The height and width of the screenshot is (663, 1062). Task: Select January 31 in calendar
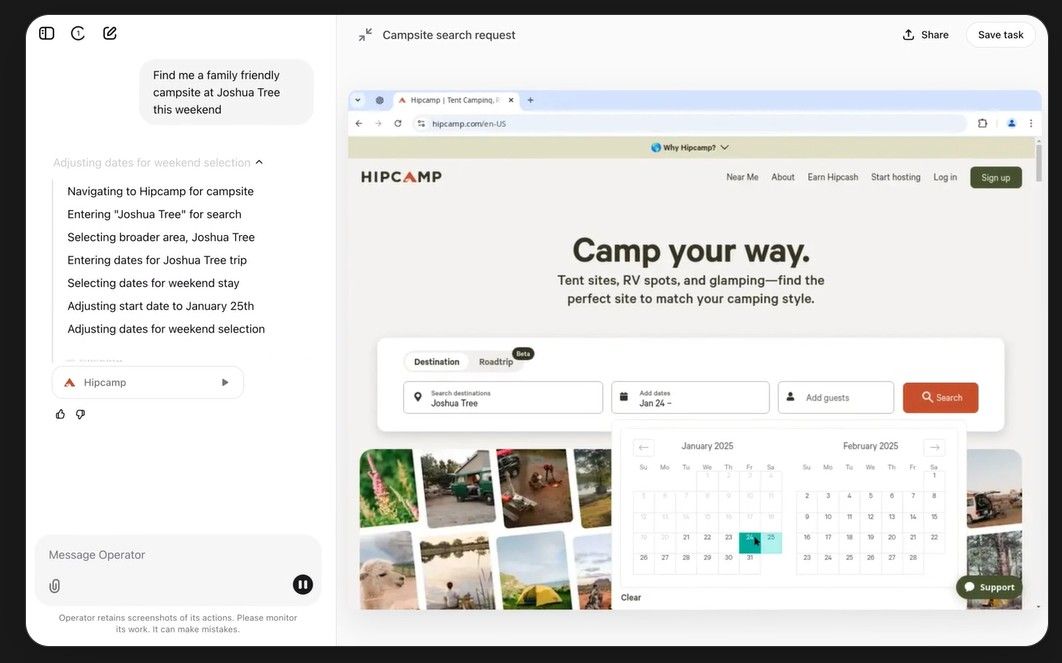click(x=750, y=564)
